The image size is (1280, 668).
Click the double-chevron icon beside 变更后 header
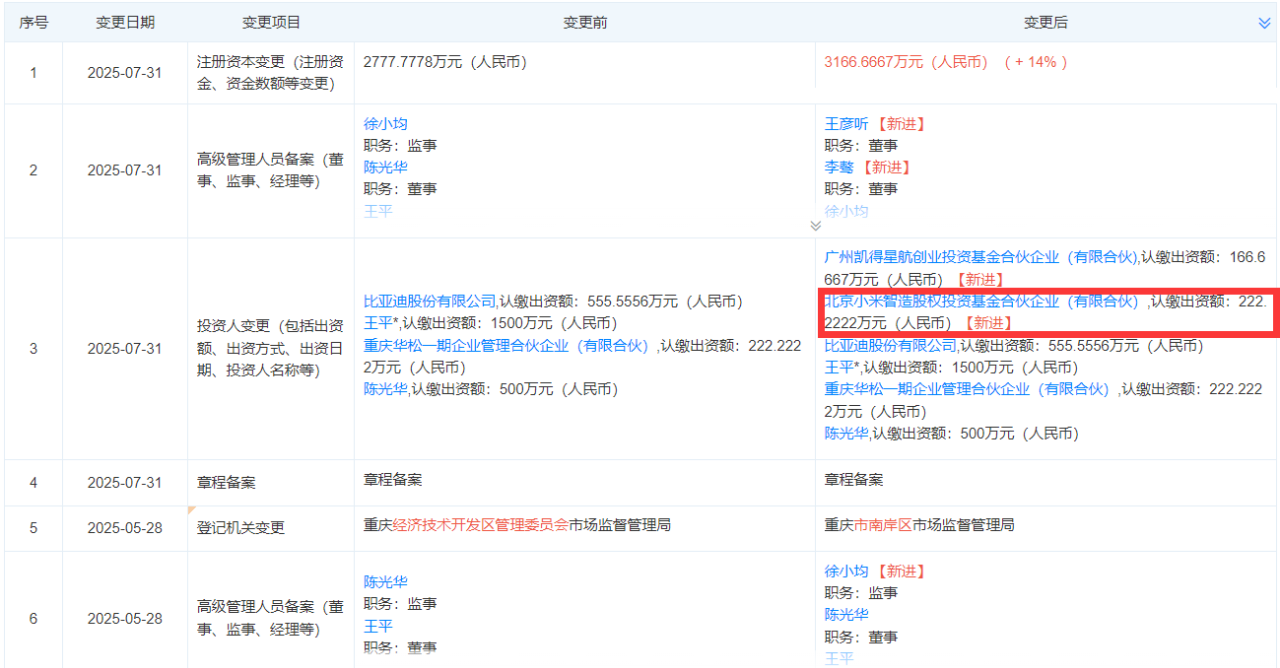1264,23
